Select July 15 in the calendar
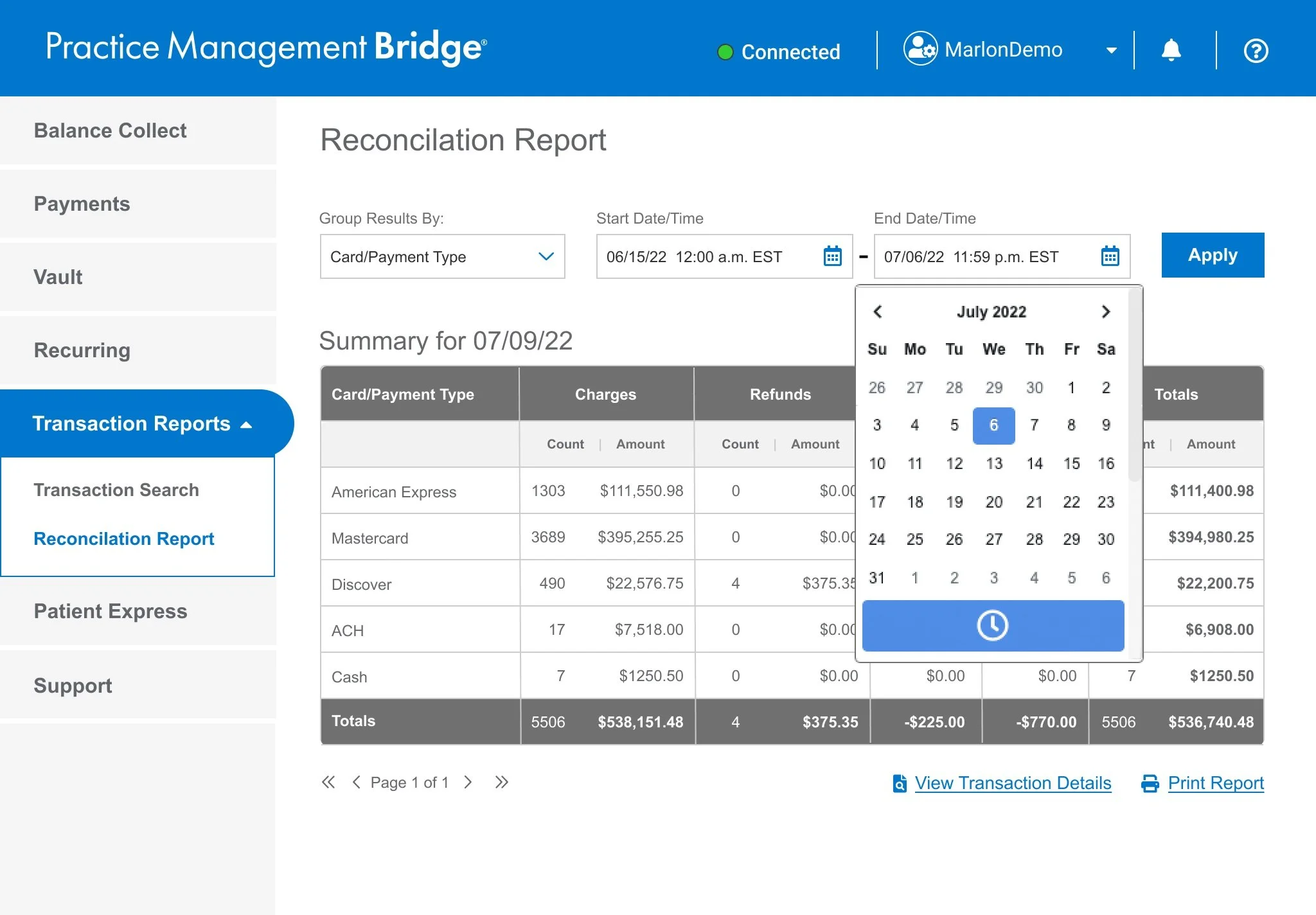This screenshot has width=1316, height=915. pos(1071,463)
